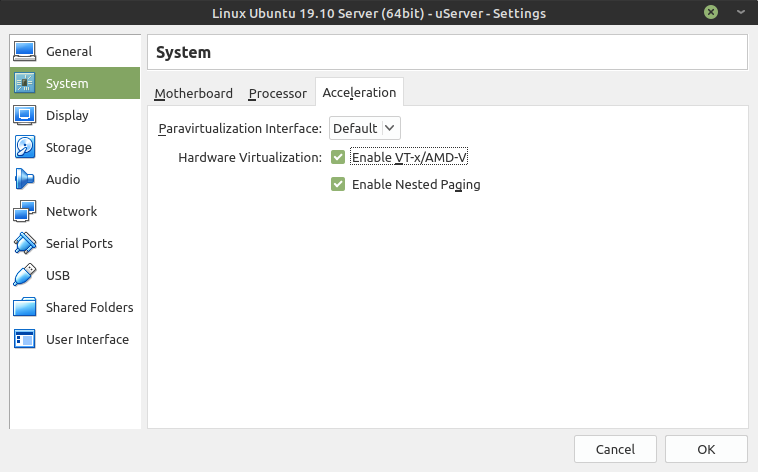The width and height of the screenshot is (758, 472).
Task: Expand Paravirtualization Interface dropdown arrow
Action: [390, 128]
